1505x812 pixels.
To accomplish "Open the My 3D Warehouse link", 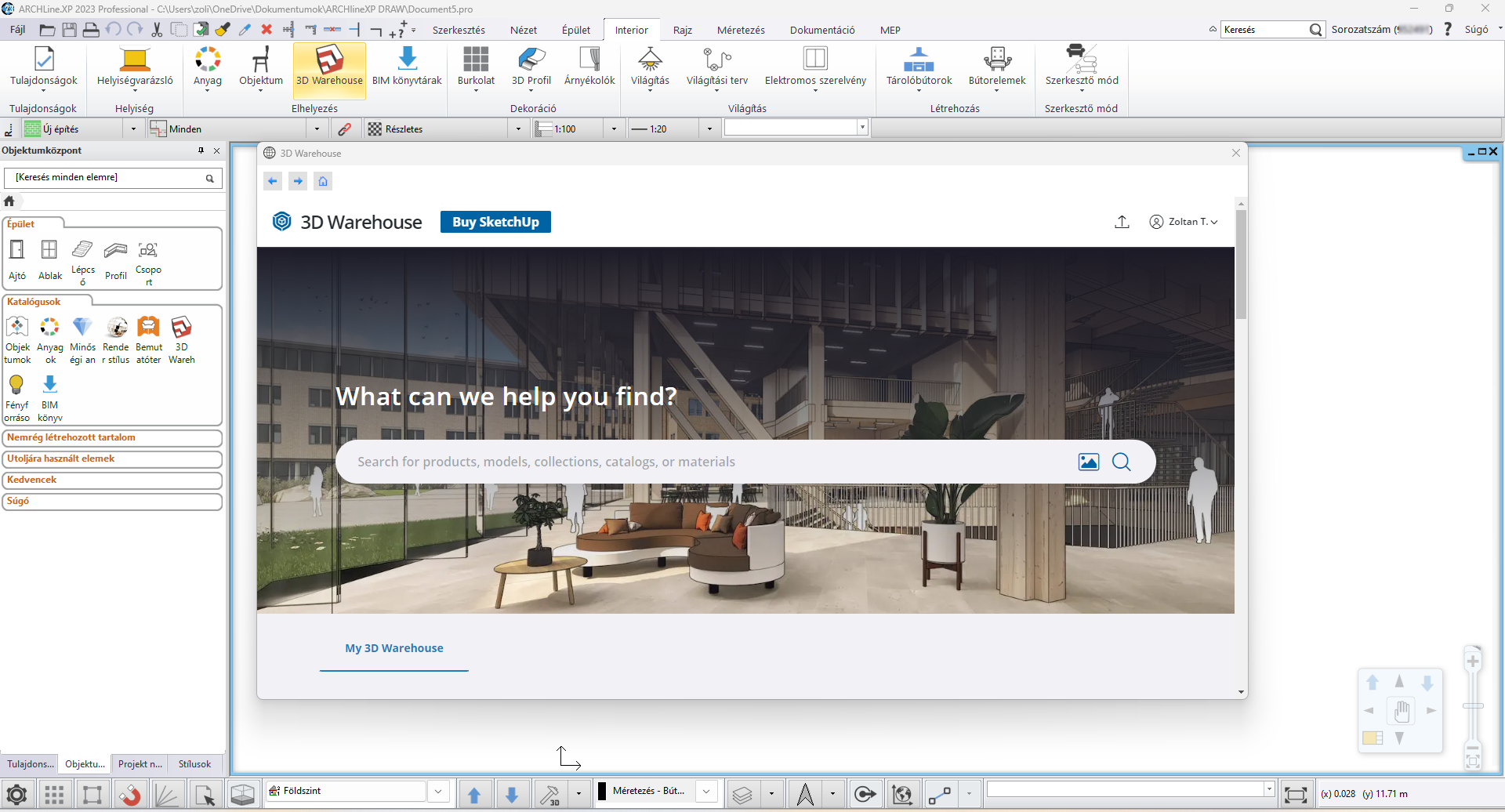I will click(x=394, y=648).
